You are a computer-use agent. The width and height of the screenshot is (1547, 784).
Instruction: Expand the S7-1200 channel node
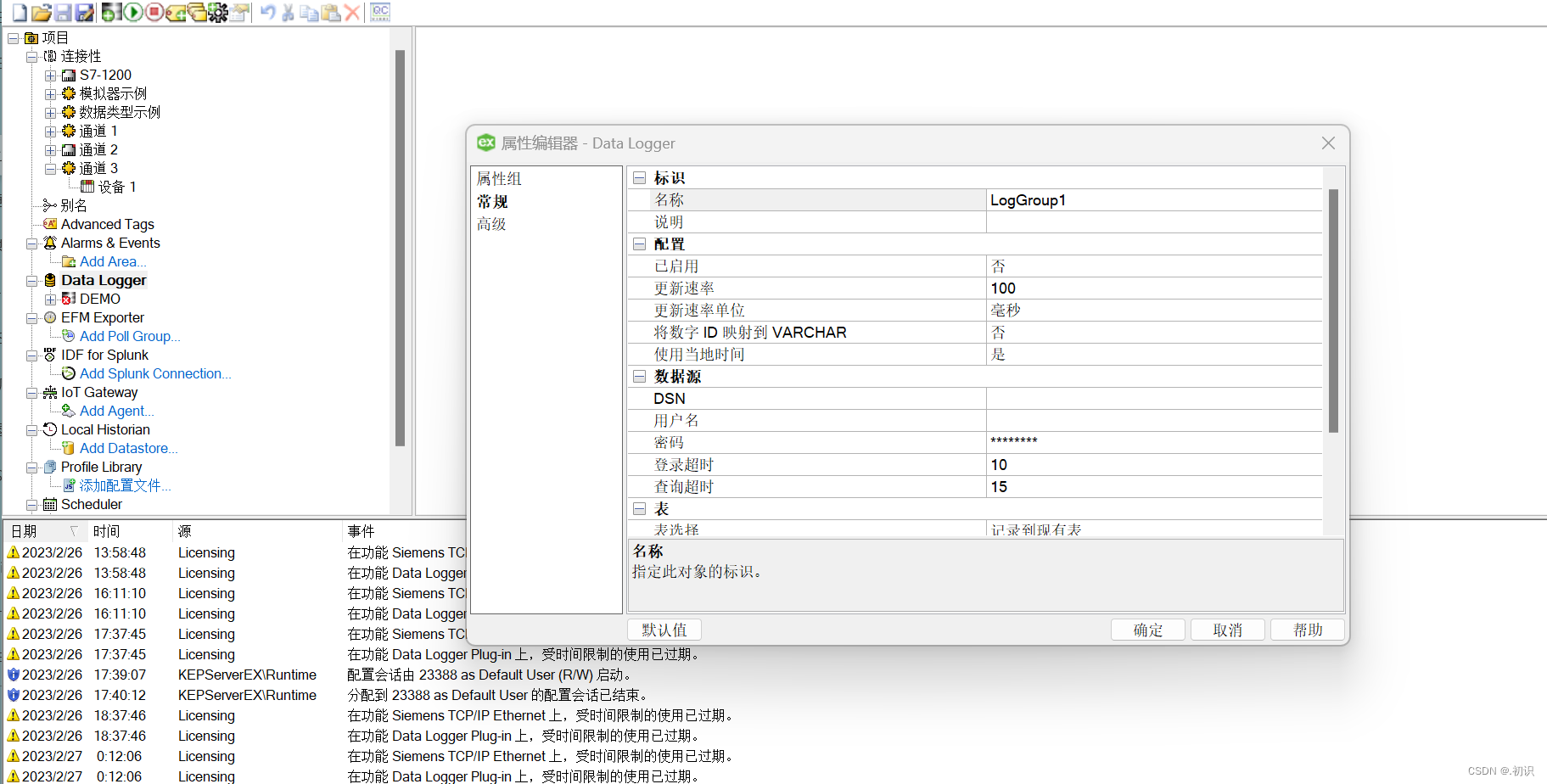(51, 76)
